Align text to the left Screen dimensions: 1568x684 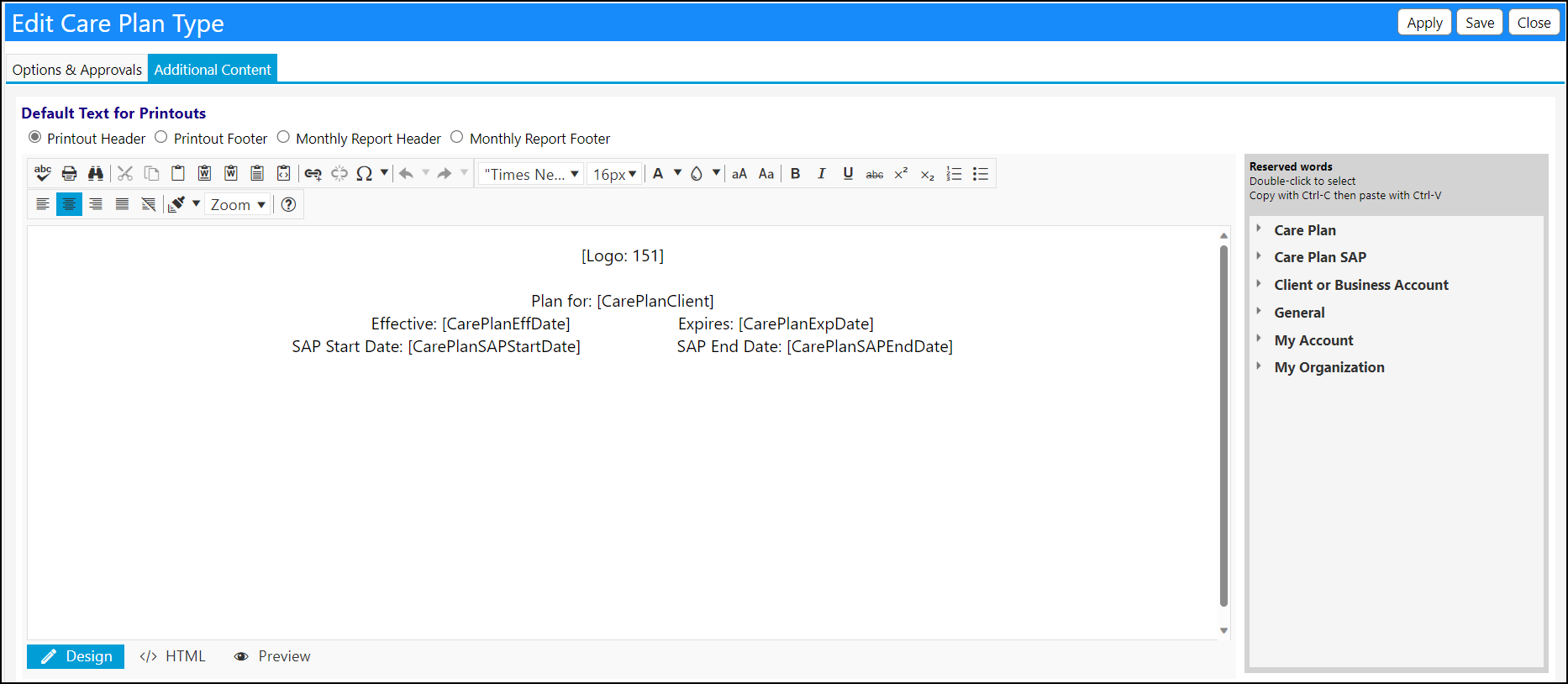(x=43, y=204)
